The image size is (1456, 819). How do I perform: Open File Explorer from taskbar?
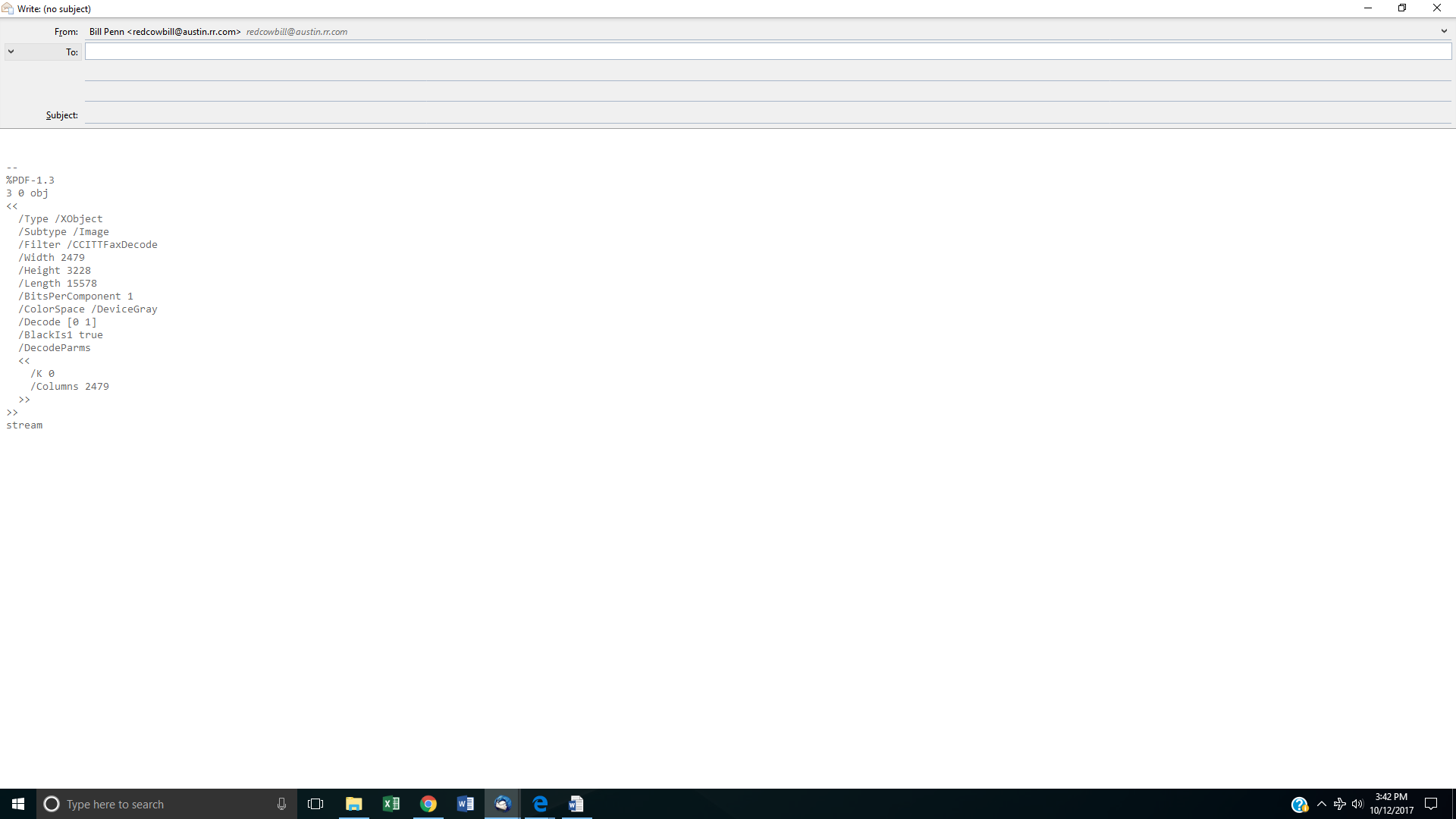[353, 804]
